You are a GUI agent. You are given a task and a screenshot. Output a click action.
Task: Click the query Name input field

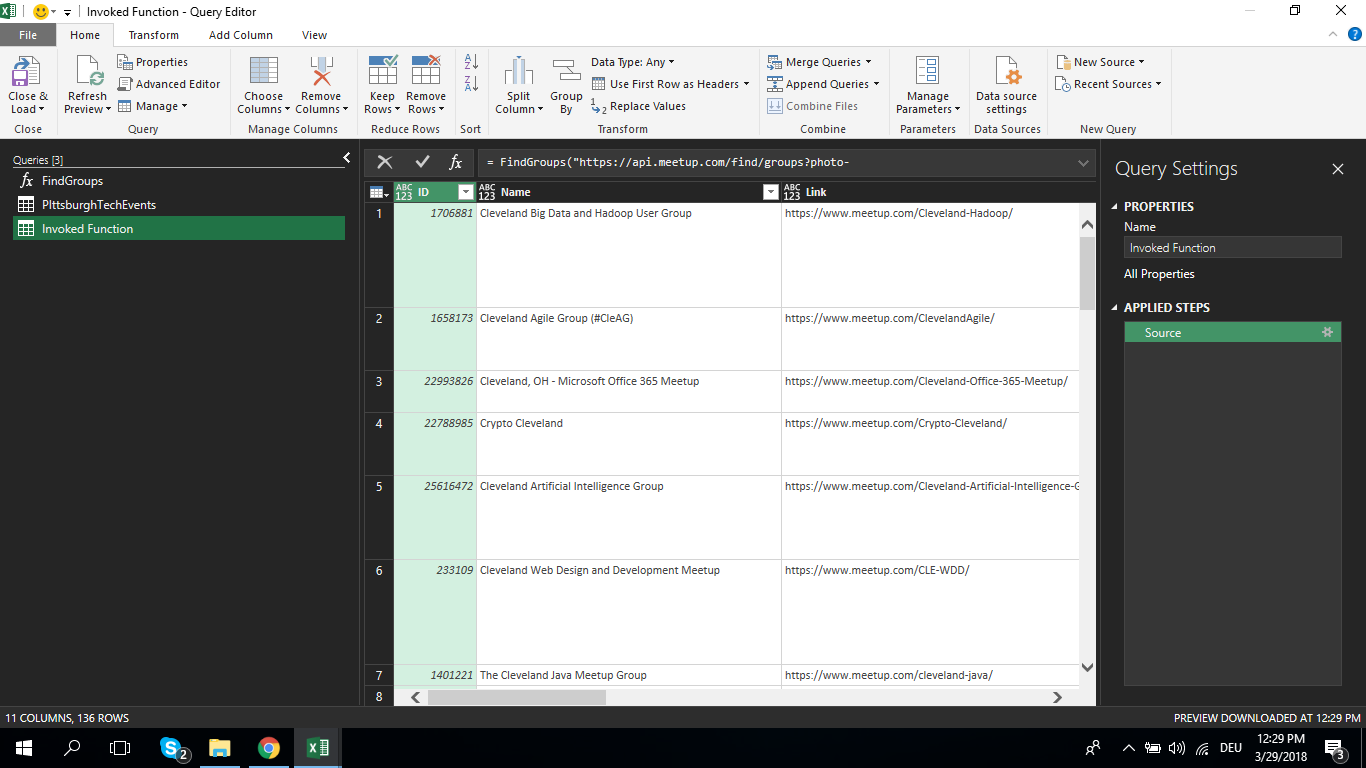[x=1232, y=248]
